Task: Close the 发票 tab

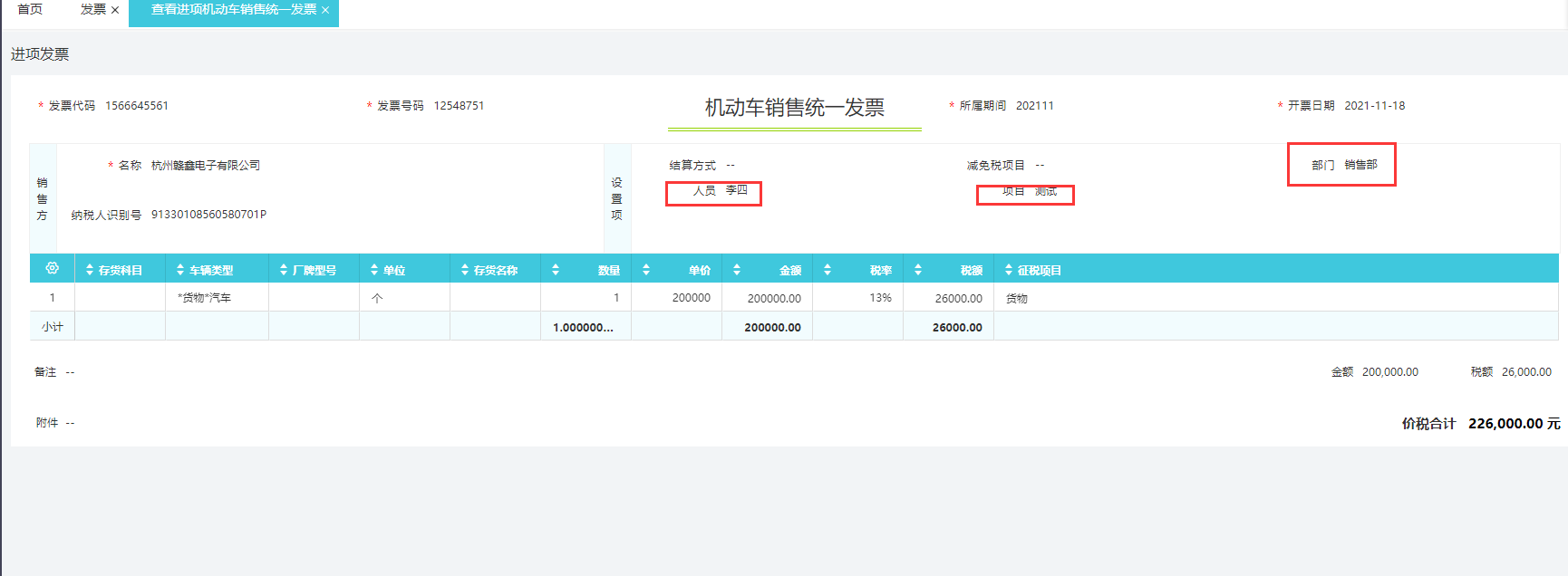Action: click(115, 10)
